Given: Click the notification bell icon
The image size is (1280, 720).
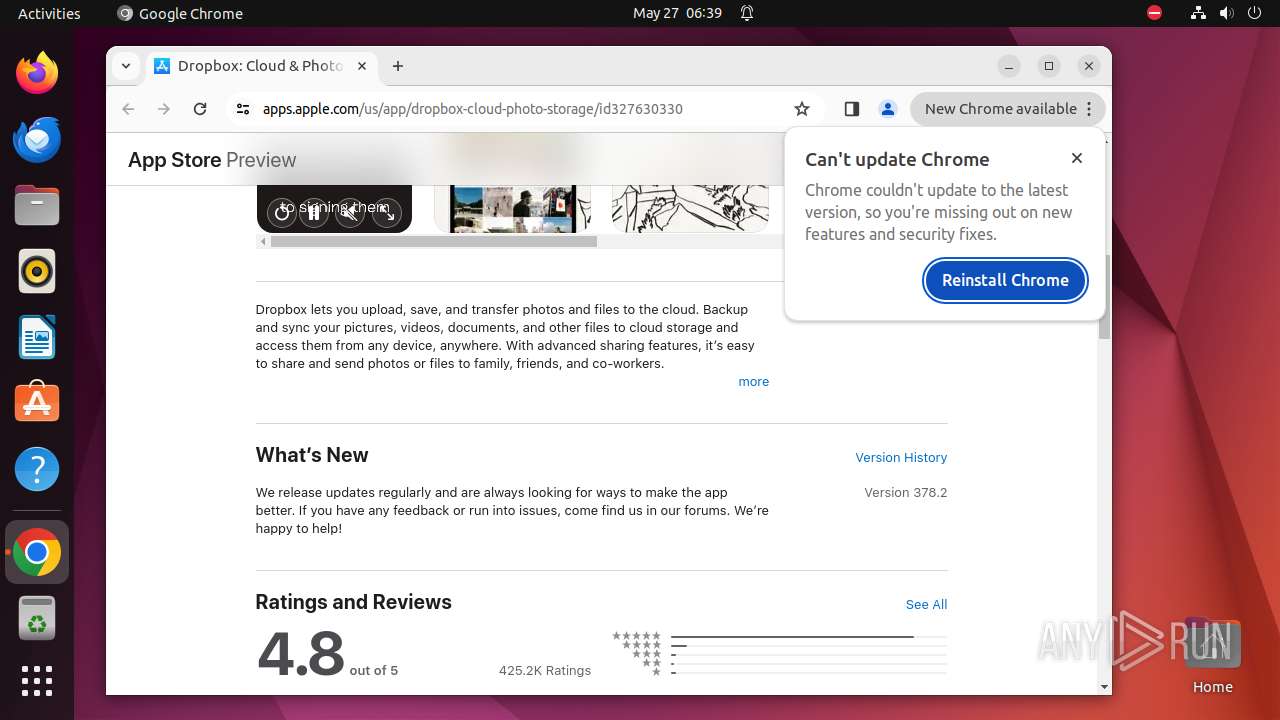Looking at the screenshot, I should click(746, 13).
